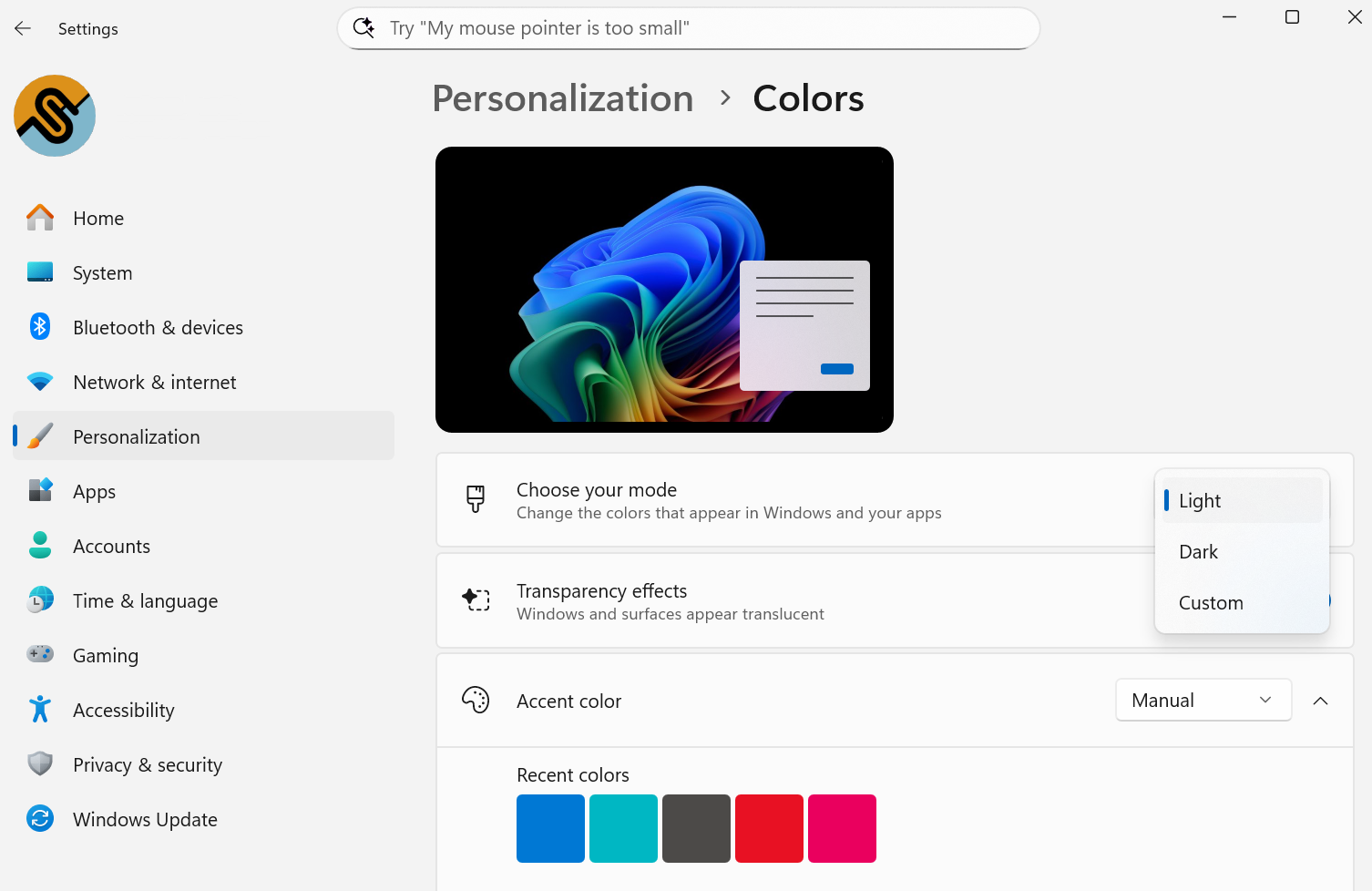Collapse the Accent color section chevron
Viewport: 1372px width, 891px height.
point(1320,701)
